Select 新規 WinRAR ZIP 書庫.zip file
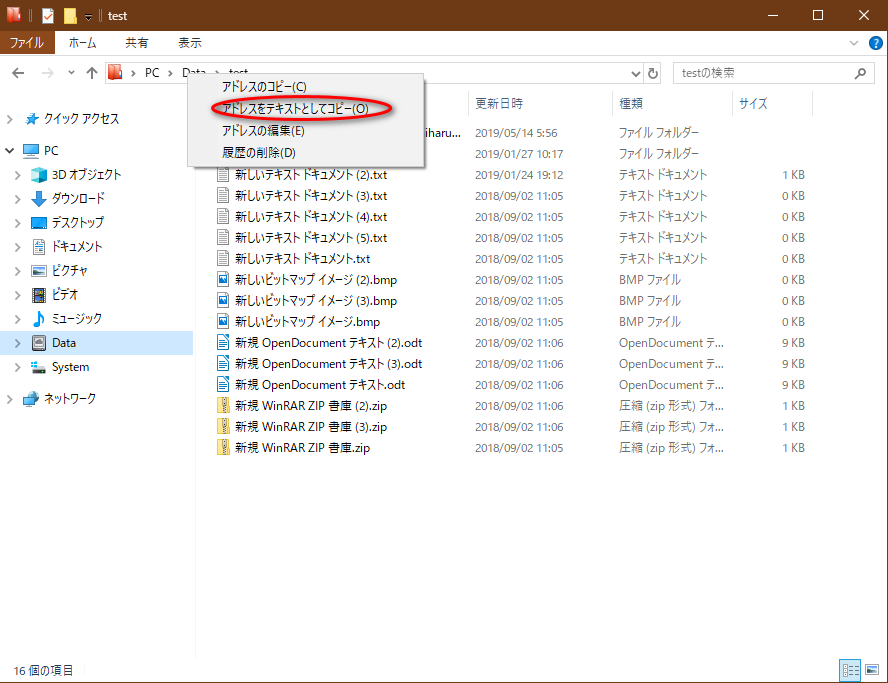888x683 pixels. [302, 448]
